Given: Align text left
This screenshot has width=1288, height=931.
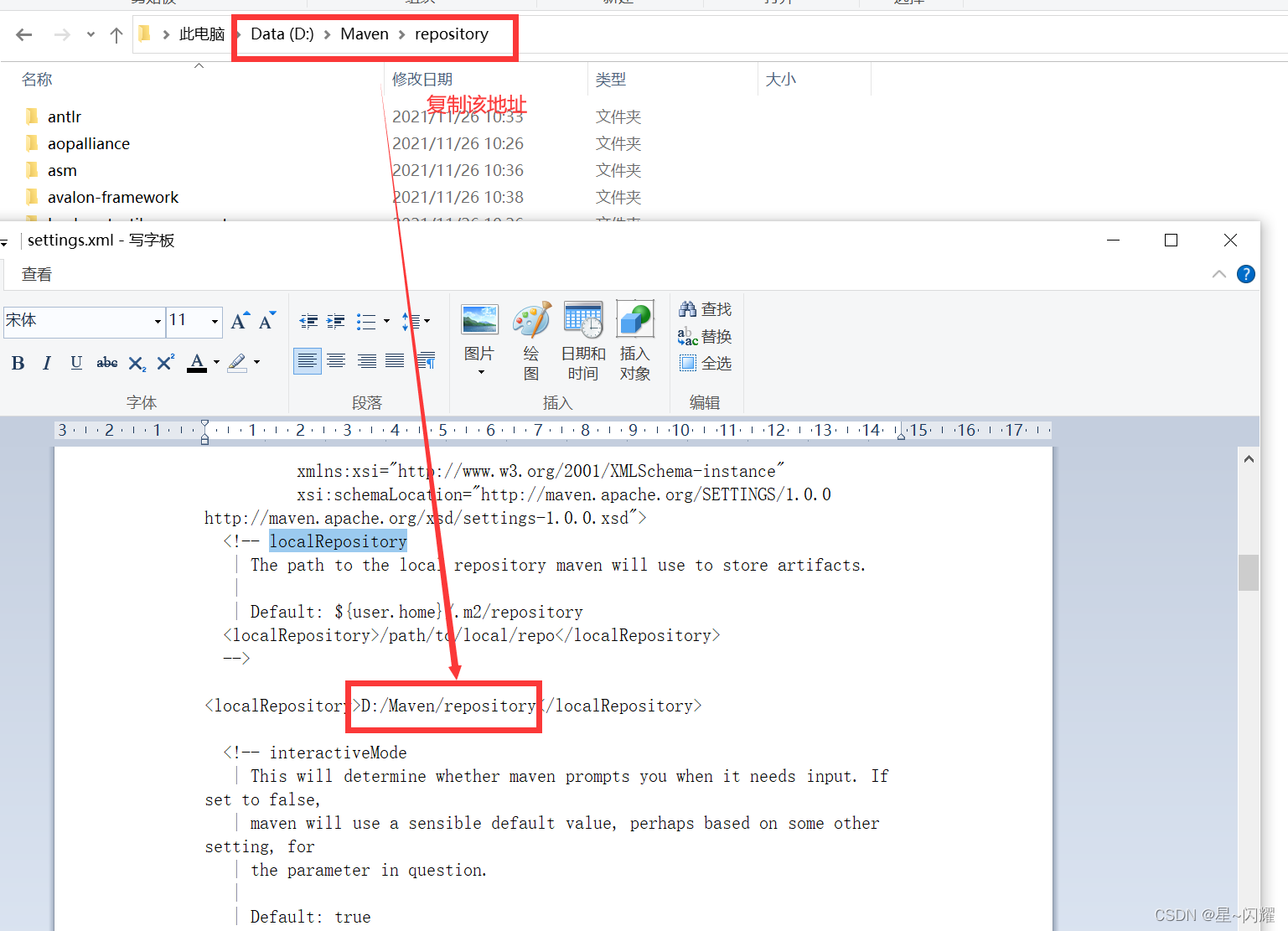Looking at the screenshot, I should (x=308, y=361).
